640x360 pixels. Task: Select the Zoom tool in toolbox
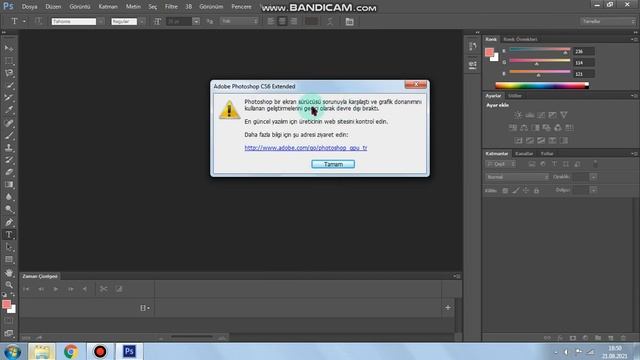click(x=9, y=285)
